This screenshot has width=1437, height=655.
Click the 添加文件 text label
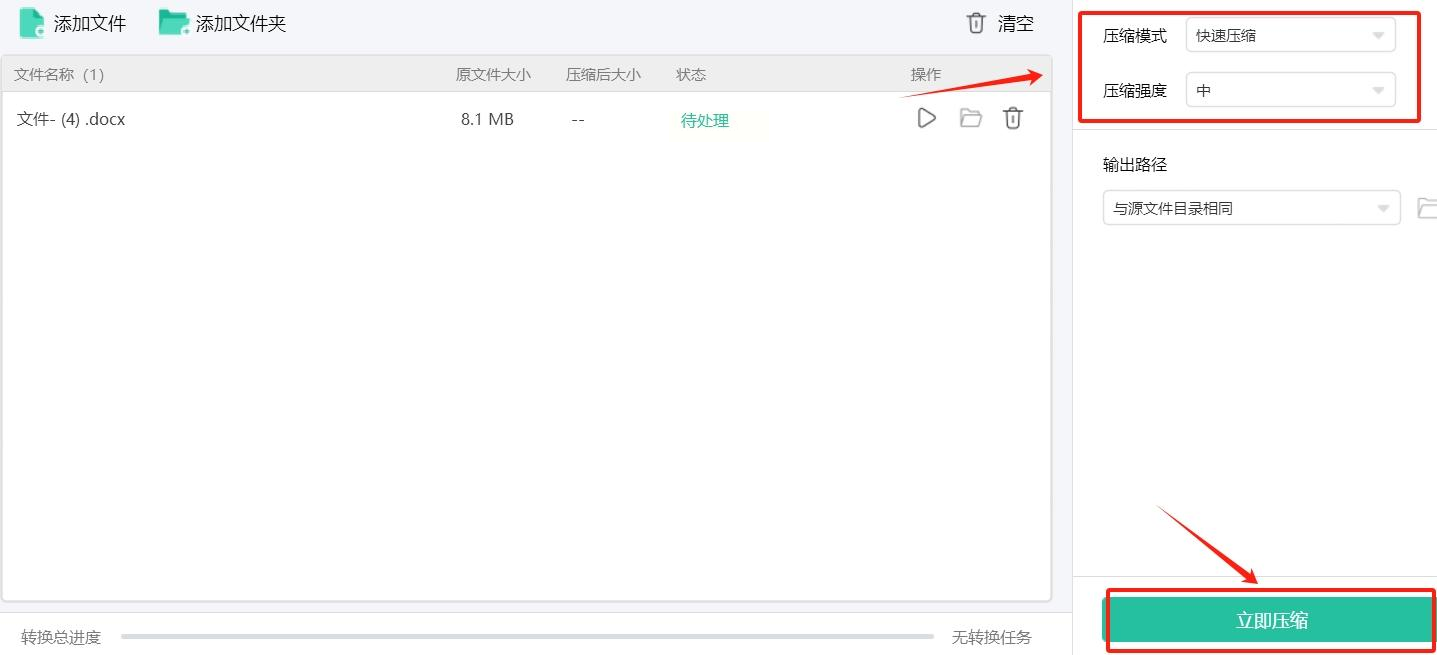coord(90,24)
